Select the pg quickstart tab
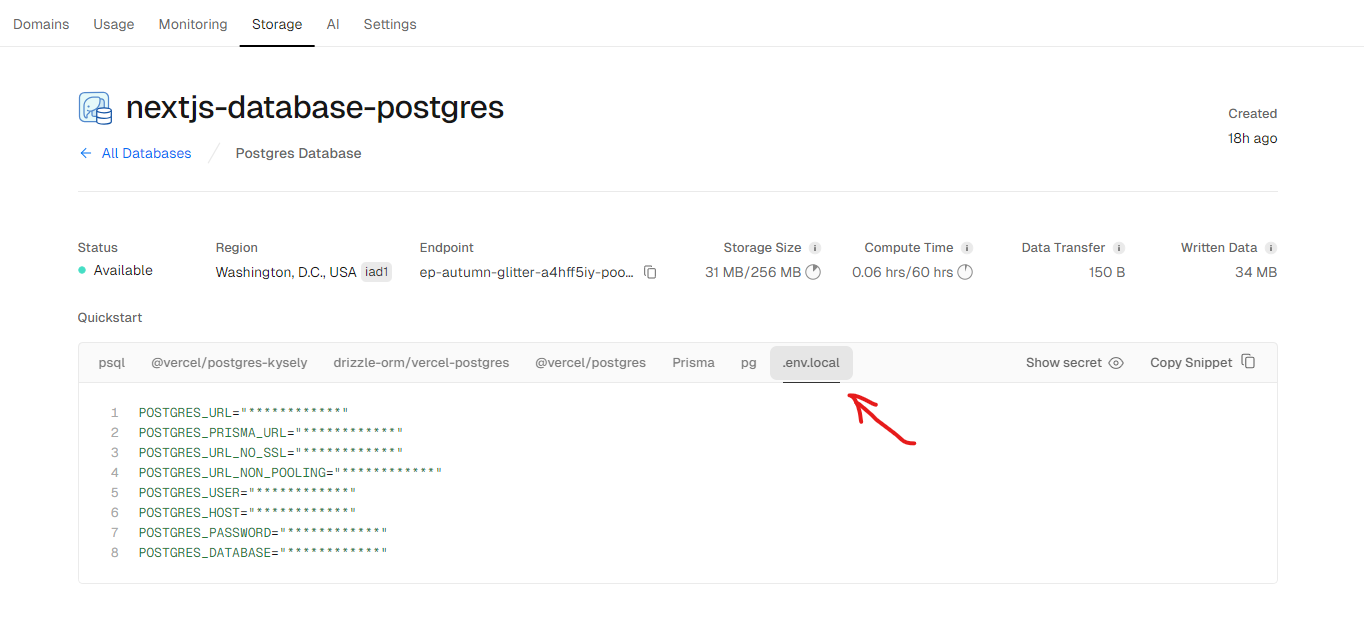 coord(748,363)
